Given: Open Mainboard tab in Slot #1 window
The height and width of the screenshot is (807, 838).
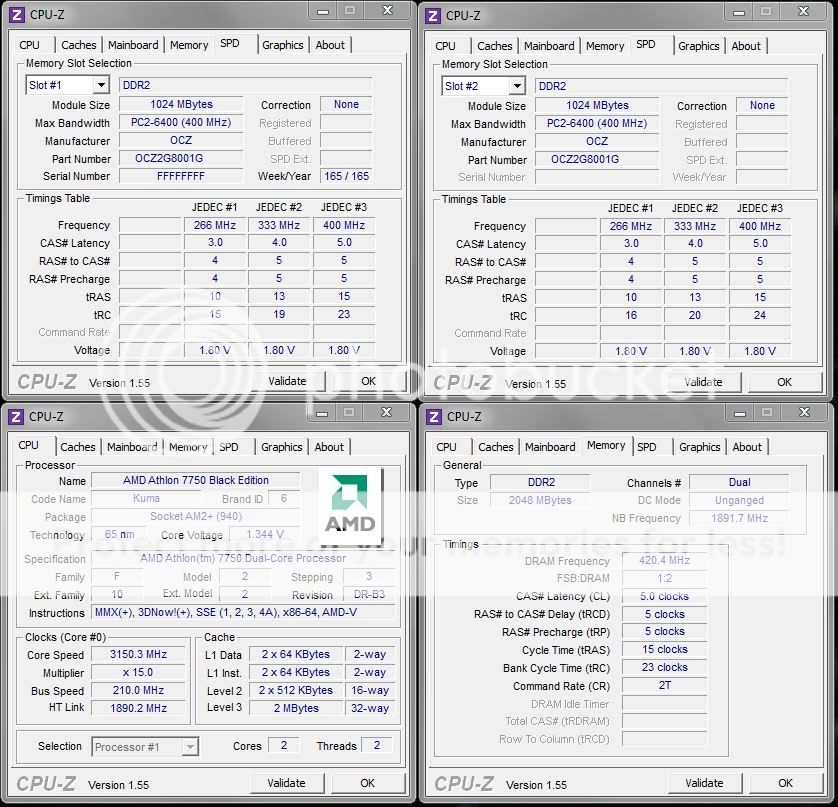Looking at the screenshot, I should (133, 45).
